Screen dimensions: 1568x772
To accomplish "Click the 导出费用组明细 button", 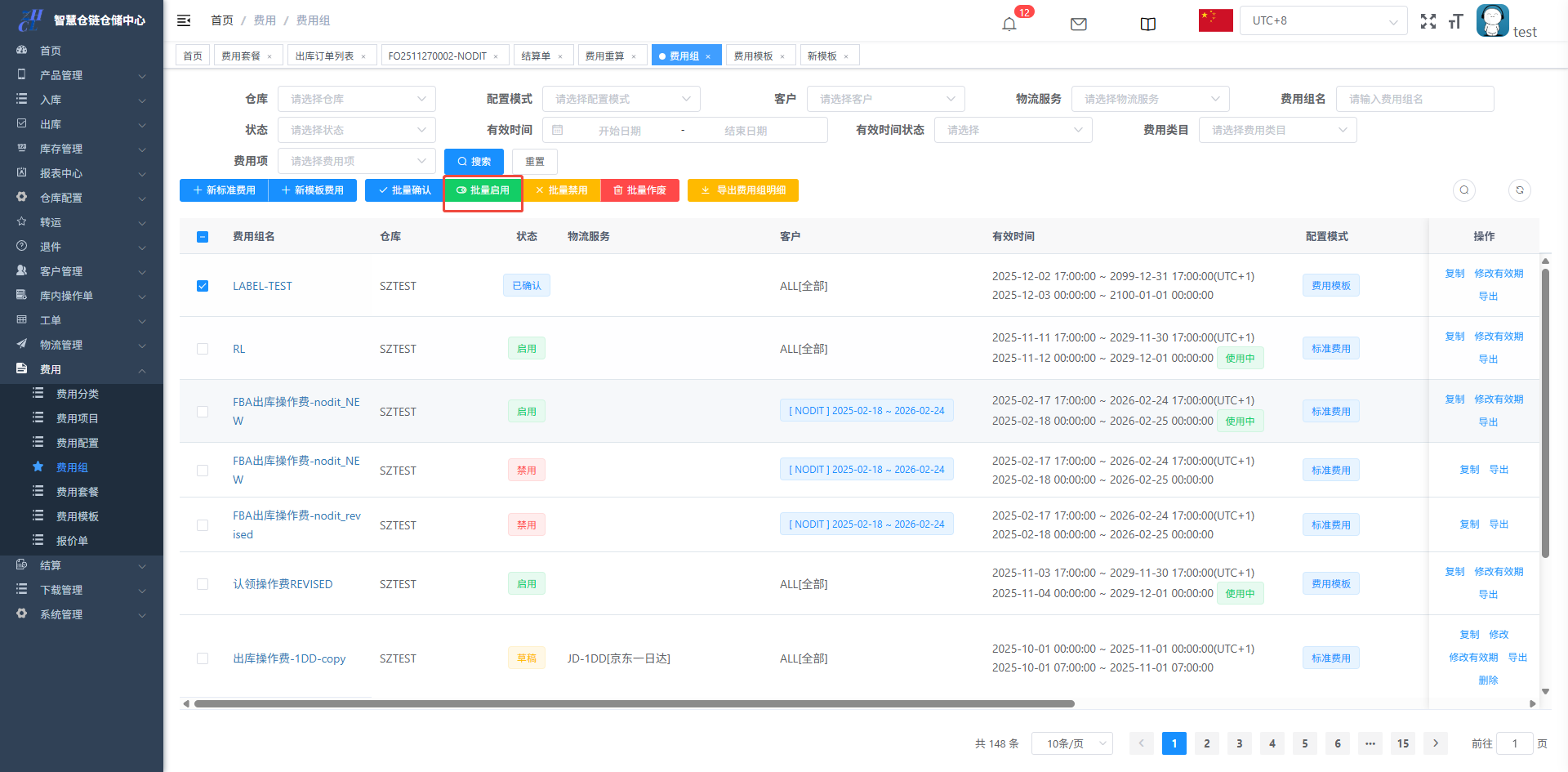I will pos(742,190).
